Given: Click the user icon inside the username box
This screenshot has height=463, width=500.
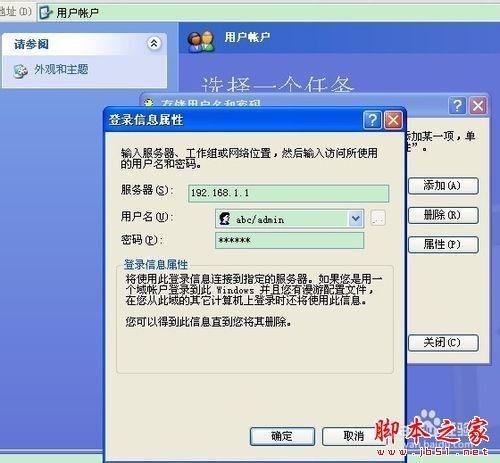Looking at the screenshot, I should [225, 219].
